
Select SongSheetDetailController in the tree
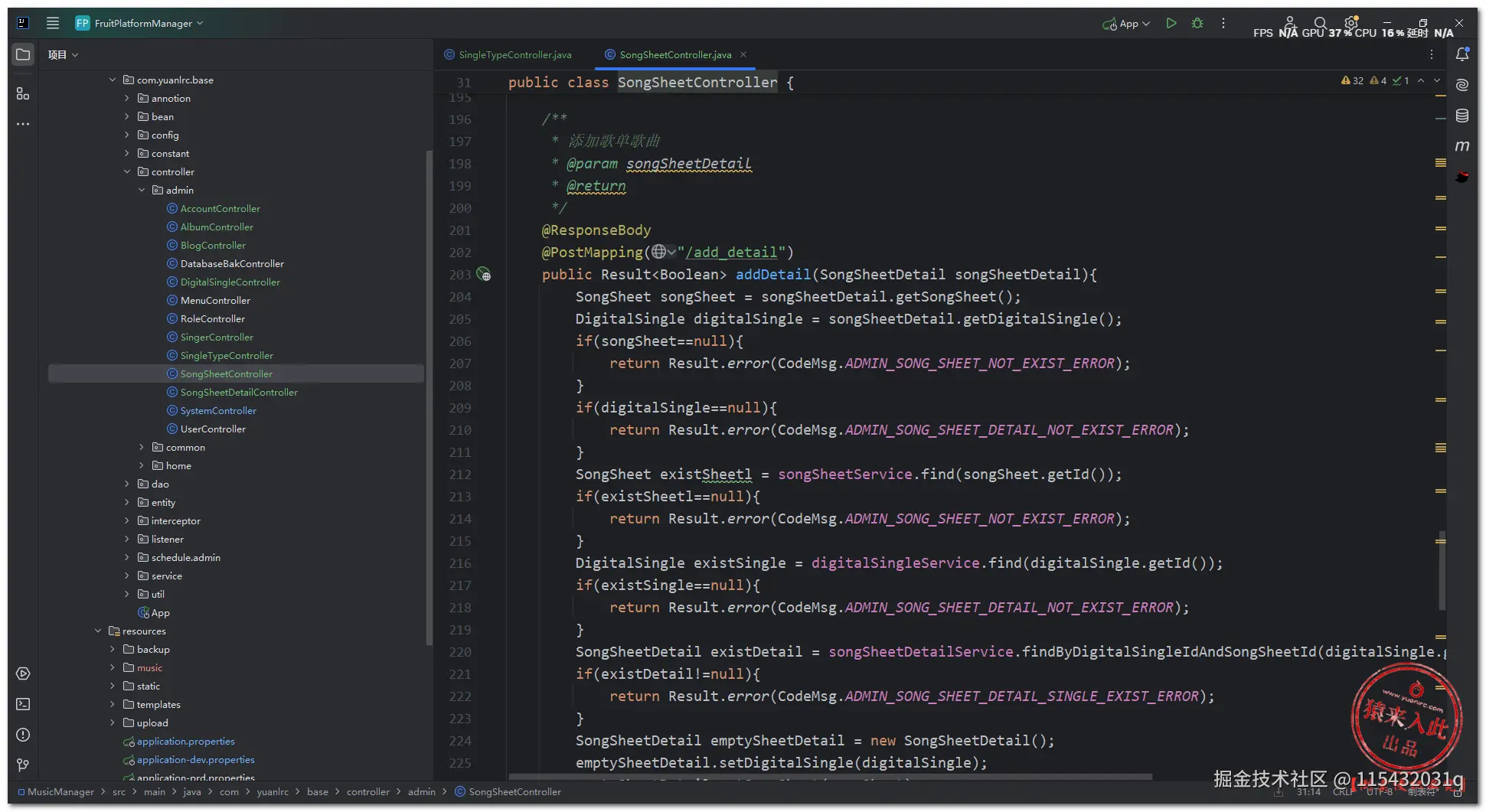239,392
